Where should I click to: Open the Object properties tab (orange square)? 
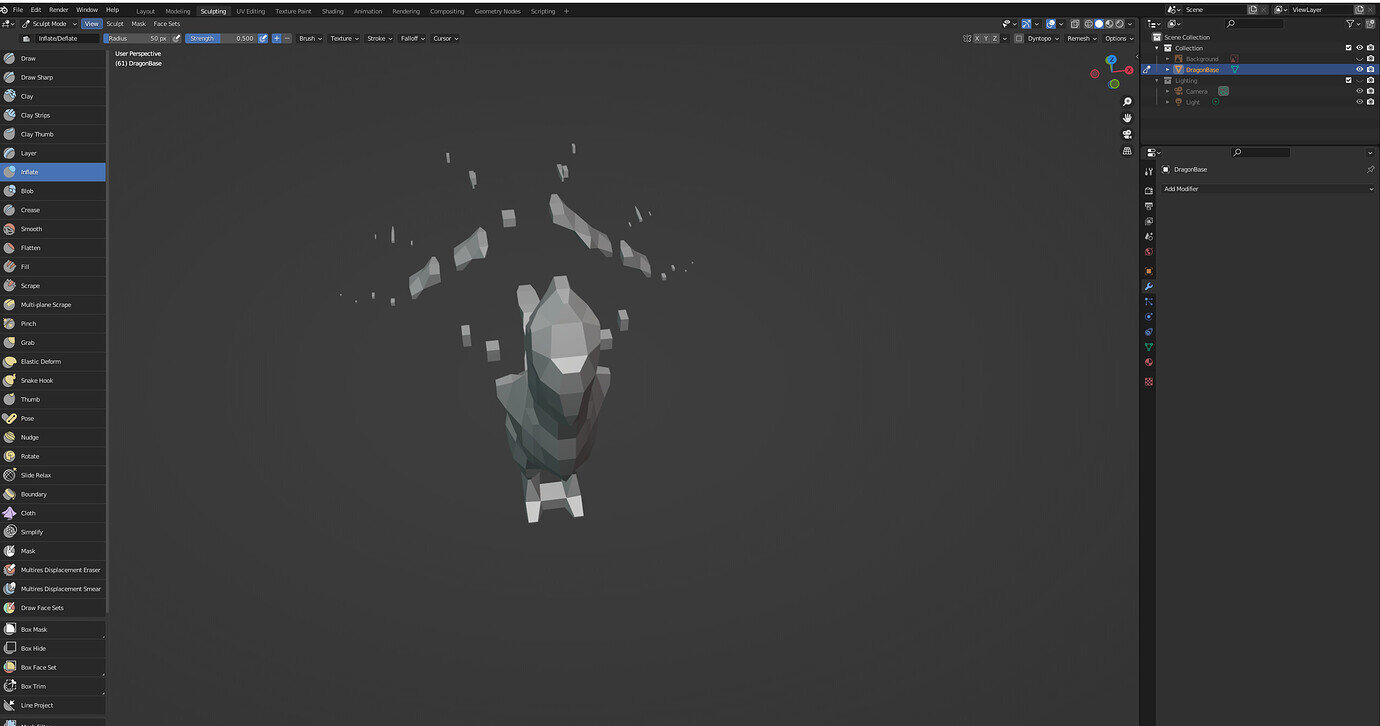1148,271
